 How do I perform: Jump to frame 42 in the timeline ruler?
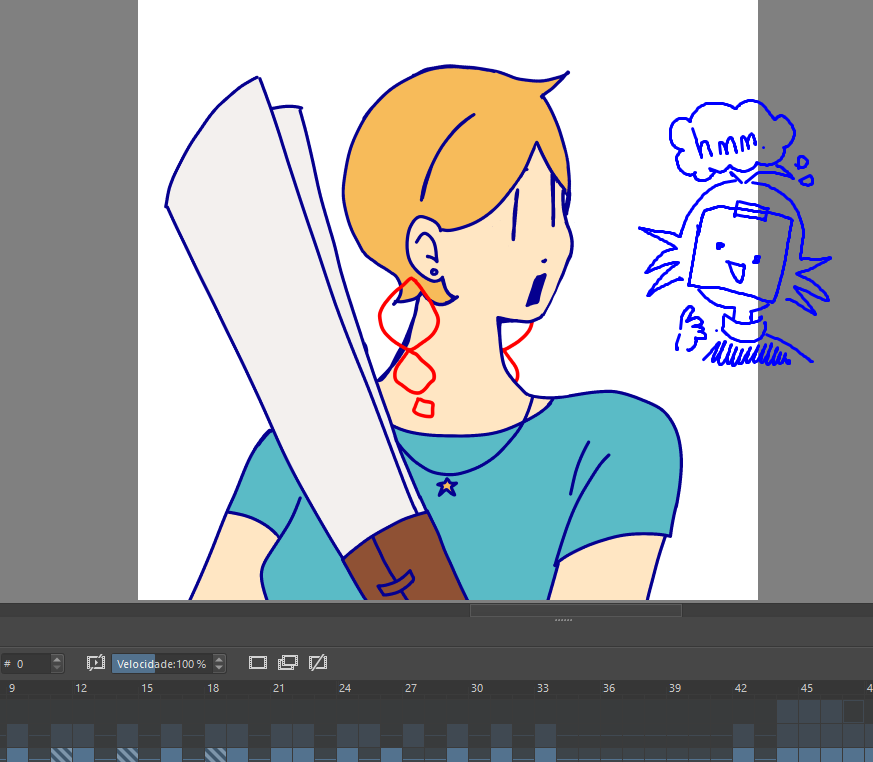(741, 688)
